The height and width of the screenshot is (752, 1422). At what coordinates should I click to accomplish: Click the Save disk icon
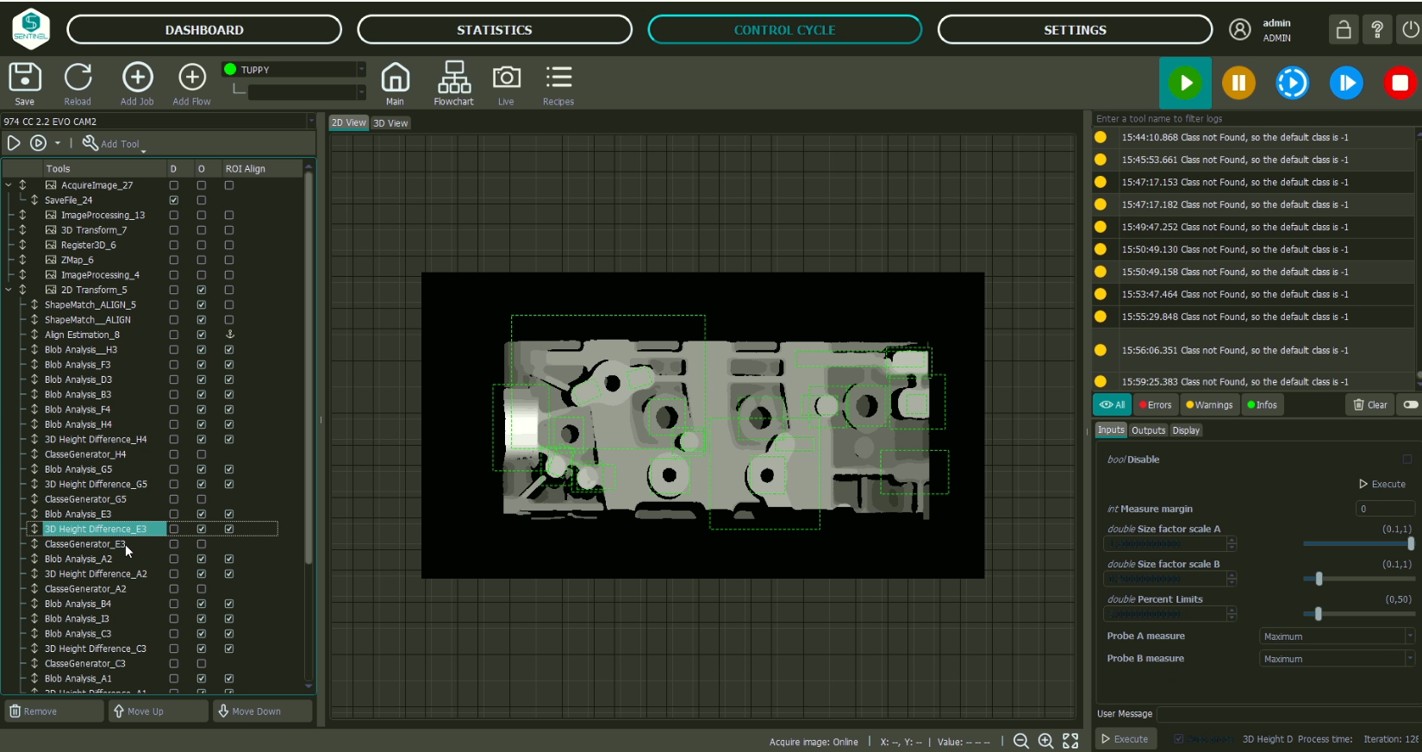[x=24, y=78]
